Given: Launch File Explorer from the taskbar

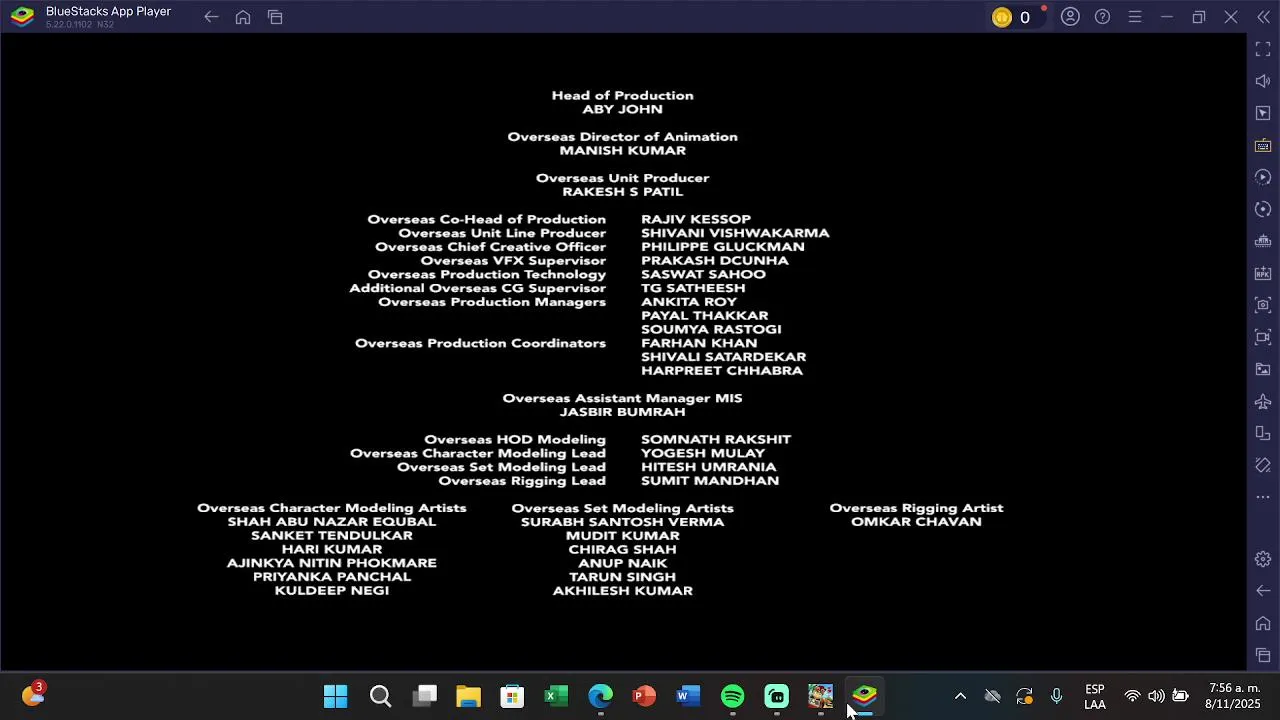Looking at the screenshot, I should click(x=468, y=696).
